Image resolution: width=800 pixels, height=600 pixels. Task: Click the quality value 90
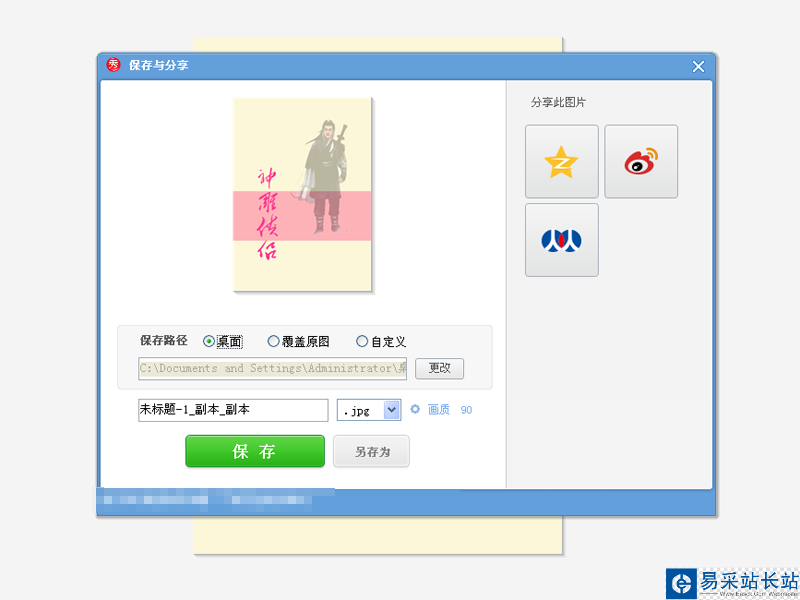coord(466,410)
